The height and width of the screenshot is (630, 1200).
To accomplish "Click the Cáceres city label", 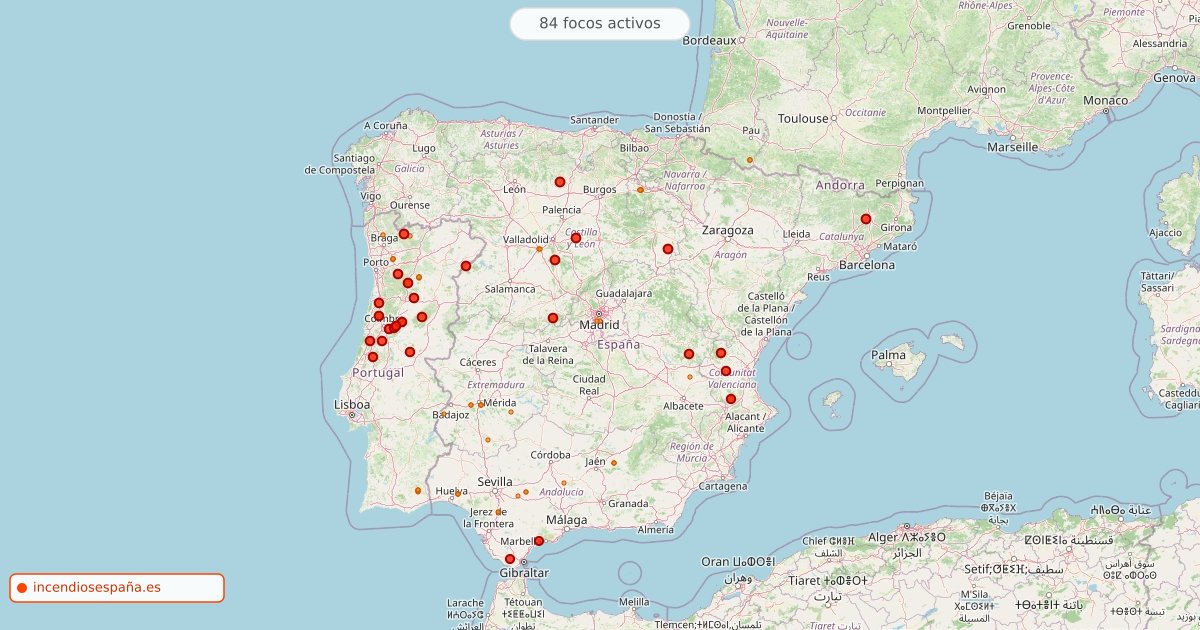I will [x=478, y=362].
